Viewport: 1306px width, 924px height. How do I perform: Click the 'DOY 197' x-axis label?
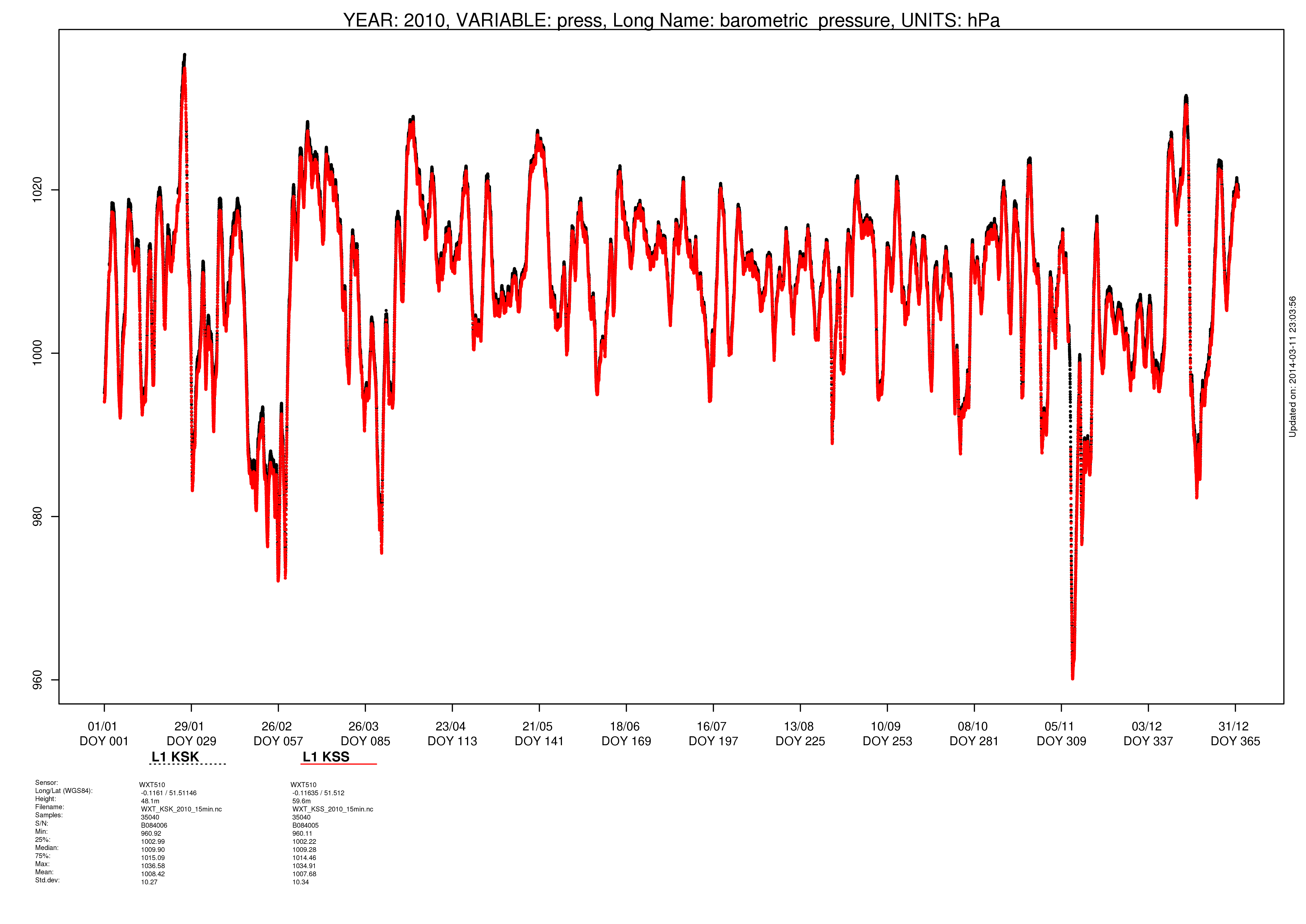pos(713,741)
